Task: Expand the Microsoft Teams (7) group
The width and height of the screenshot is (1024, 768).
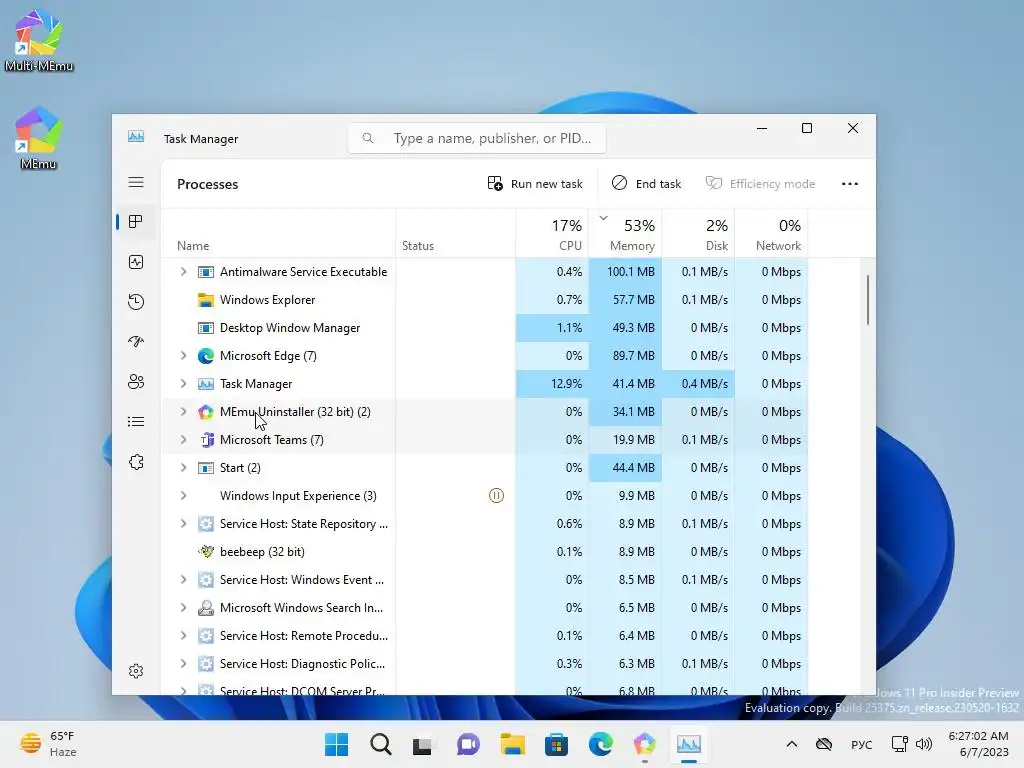Action: point(184,440)
